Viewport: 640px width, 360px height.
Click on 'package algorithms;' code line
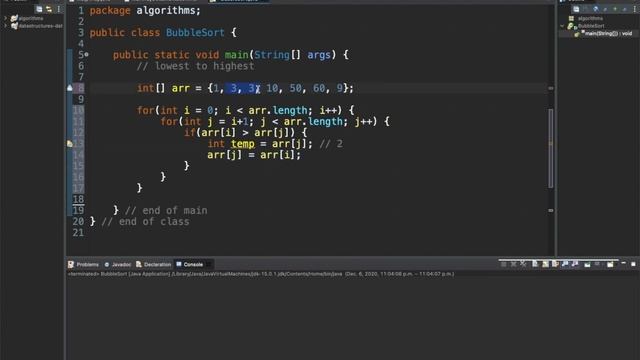coord(145,11)
